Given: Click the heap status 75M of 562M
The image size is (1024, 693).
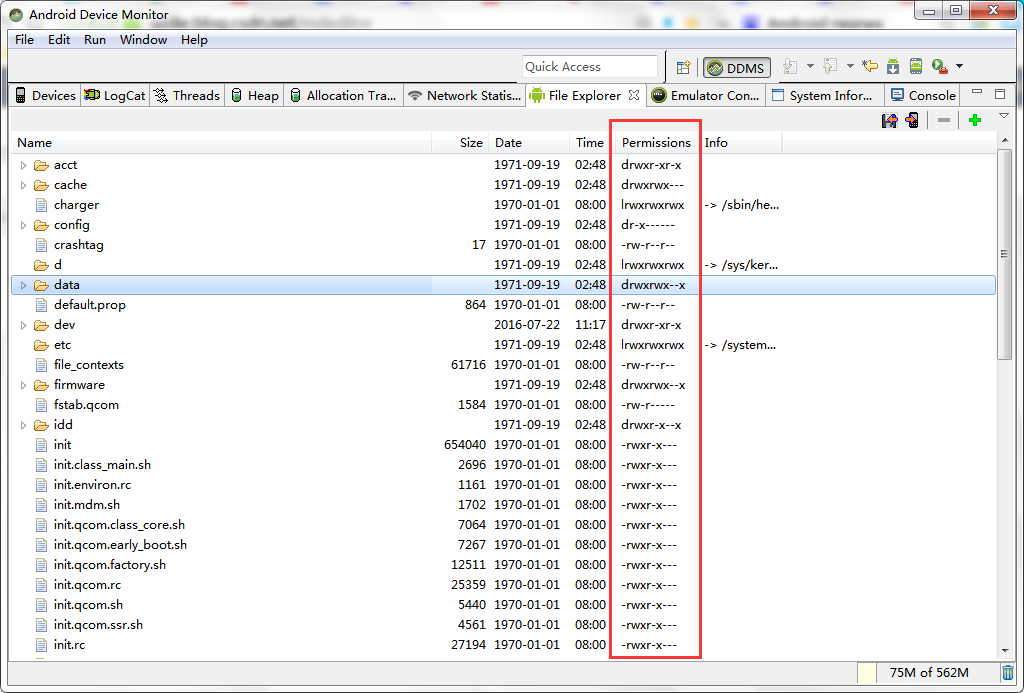Looking at the screenshot, I should tap(928, 672).
